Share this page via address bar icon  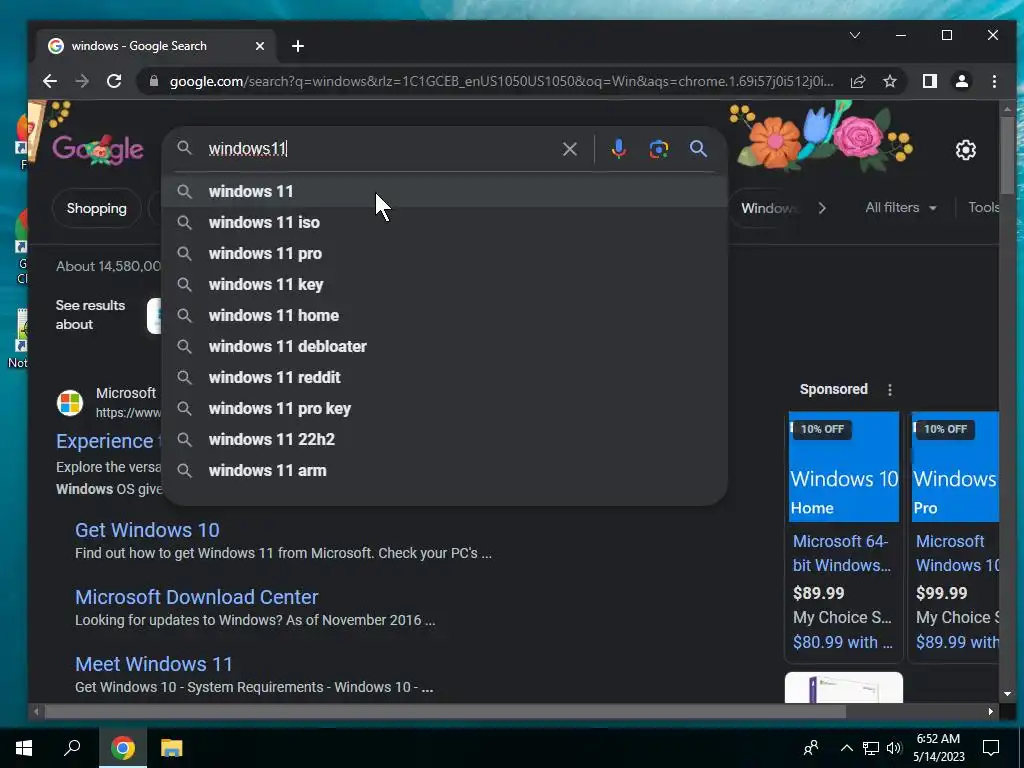pyautogui.click(x=858, y=81)
